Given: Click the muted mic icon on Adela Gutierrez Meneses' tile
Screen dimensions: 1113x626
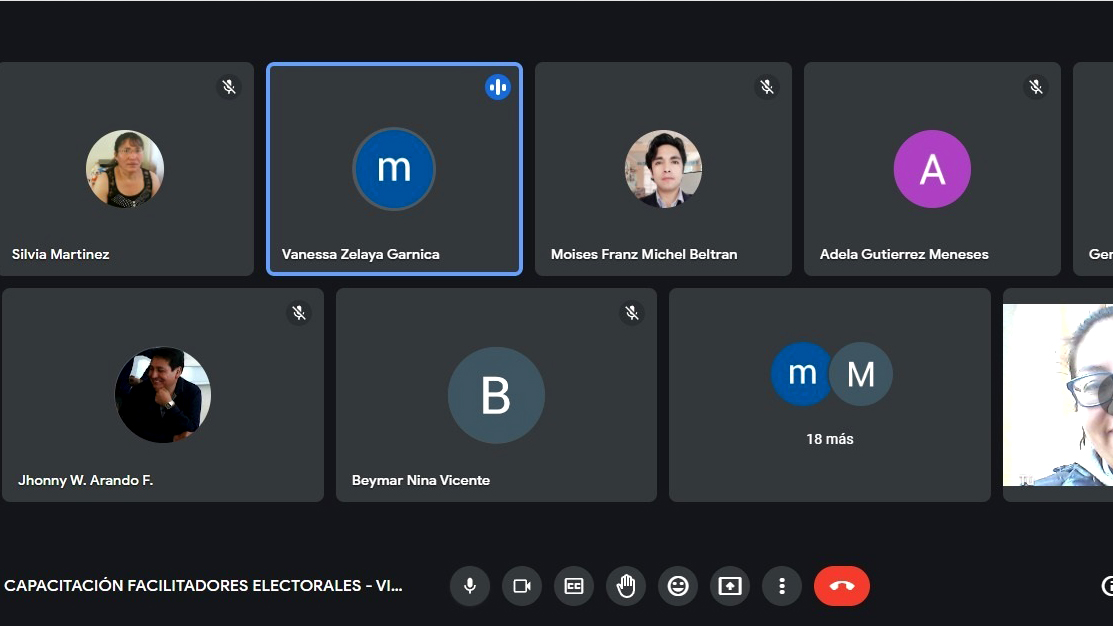Looking at the screenshot, I should [x=1035, y=87].
